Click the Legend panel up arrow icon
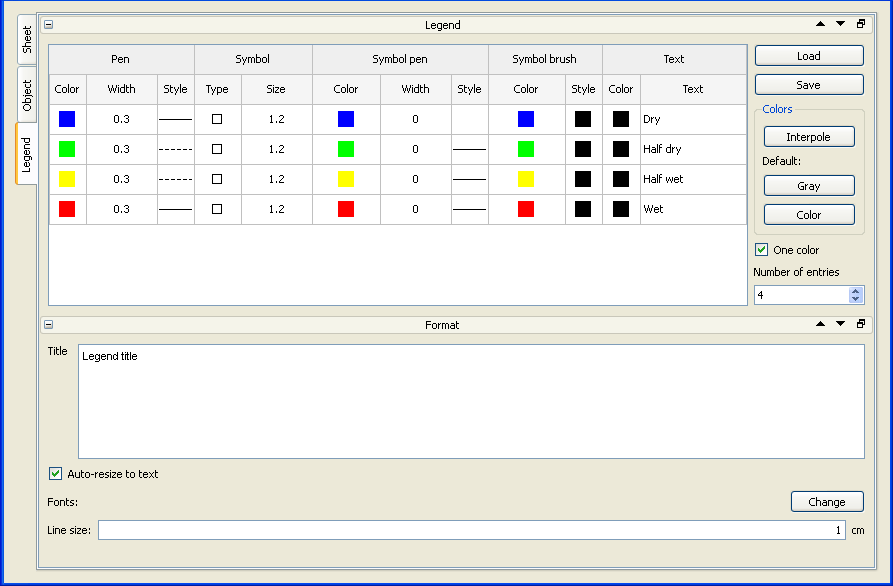This screenshot has height=586, width=893. click(x=821, y=24)
